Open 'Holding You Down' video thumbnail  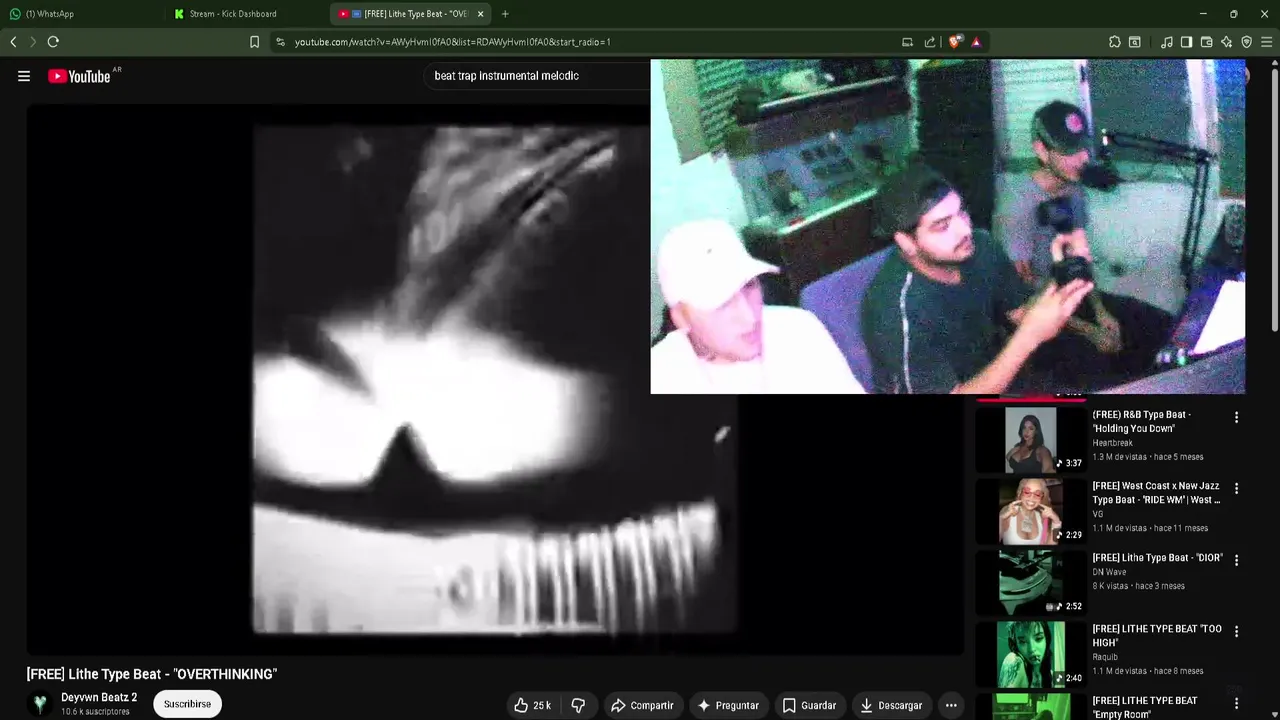[1030, 440]
